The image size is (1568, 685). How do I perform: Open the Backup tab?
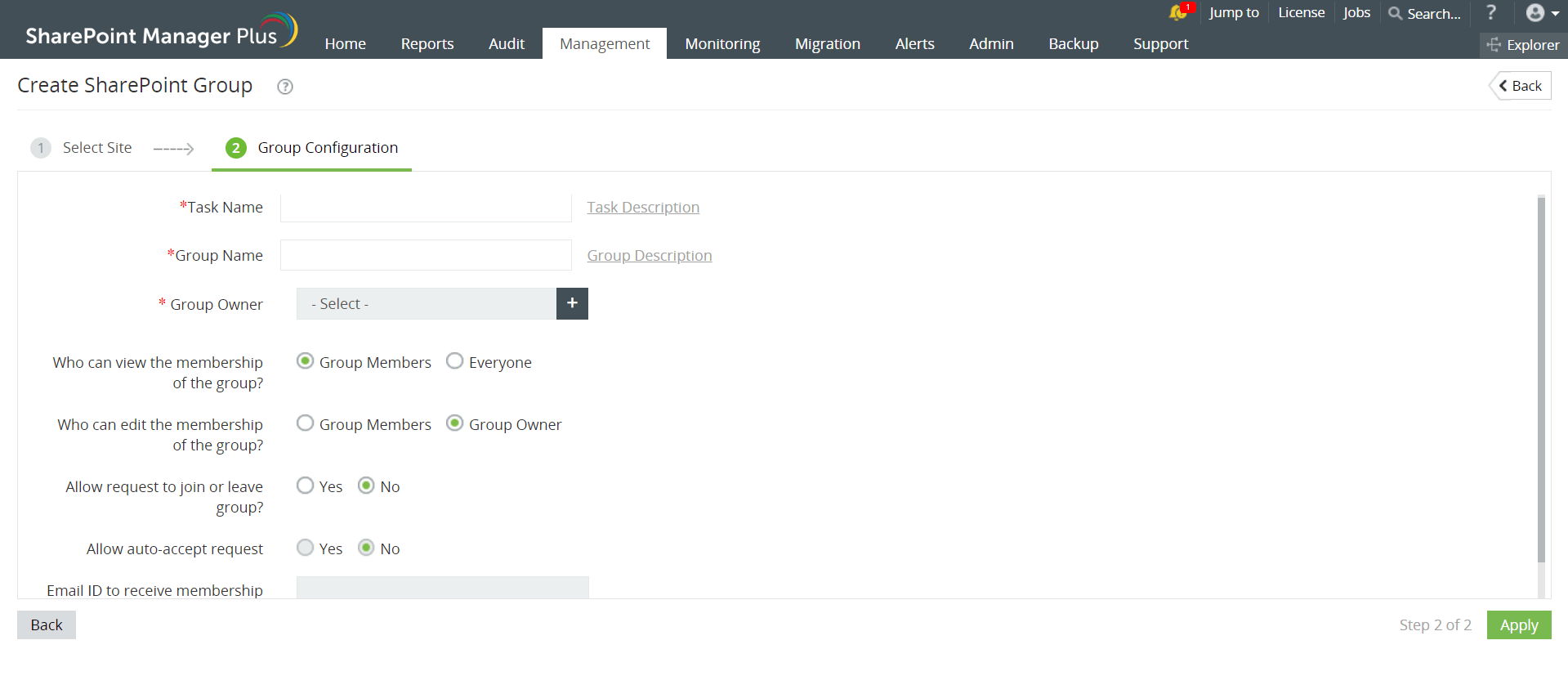pyautogui.click(x=1074, y=44)
